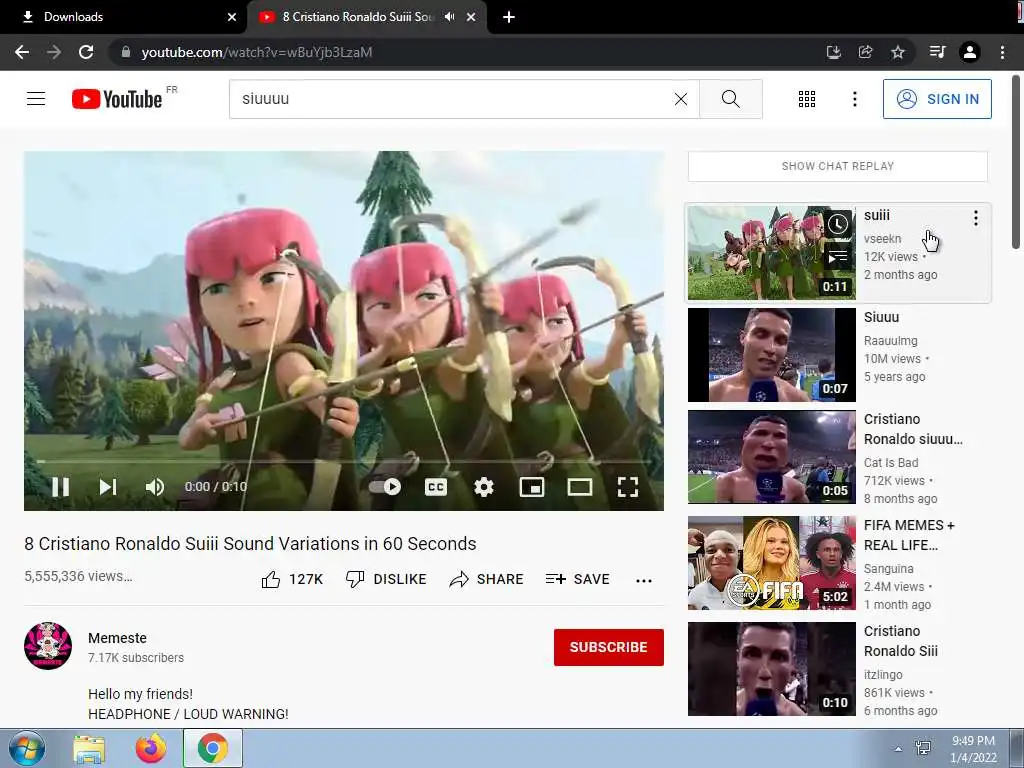This screenshot has width=1024, height=768.
Task: Open YouTube hamburger guide menu
Action: (x=36, y=99)
